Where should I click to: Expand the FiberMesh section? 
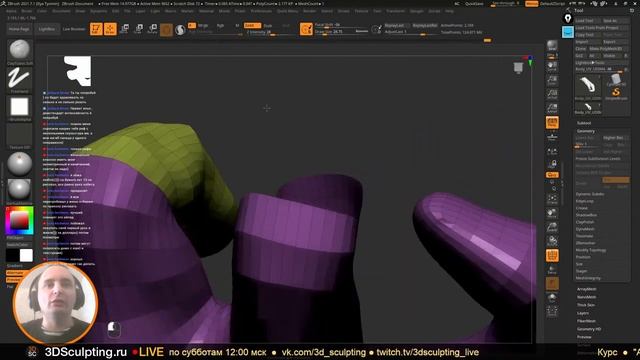(x=587, y=321)
